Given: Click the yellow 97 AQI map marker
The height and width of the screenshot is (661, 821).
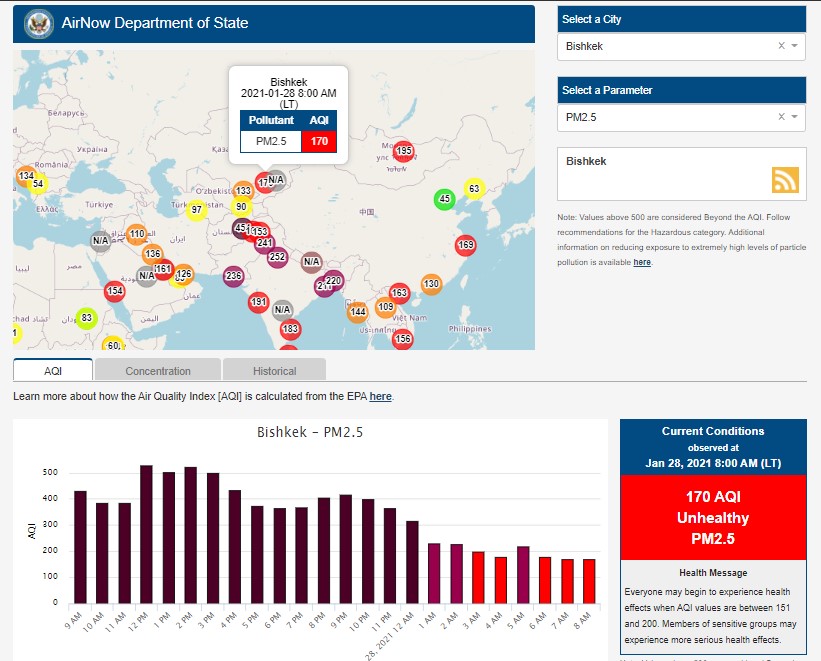Looking at the screenshot, I should point(197,210).
